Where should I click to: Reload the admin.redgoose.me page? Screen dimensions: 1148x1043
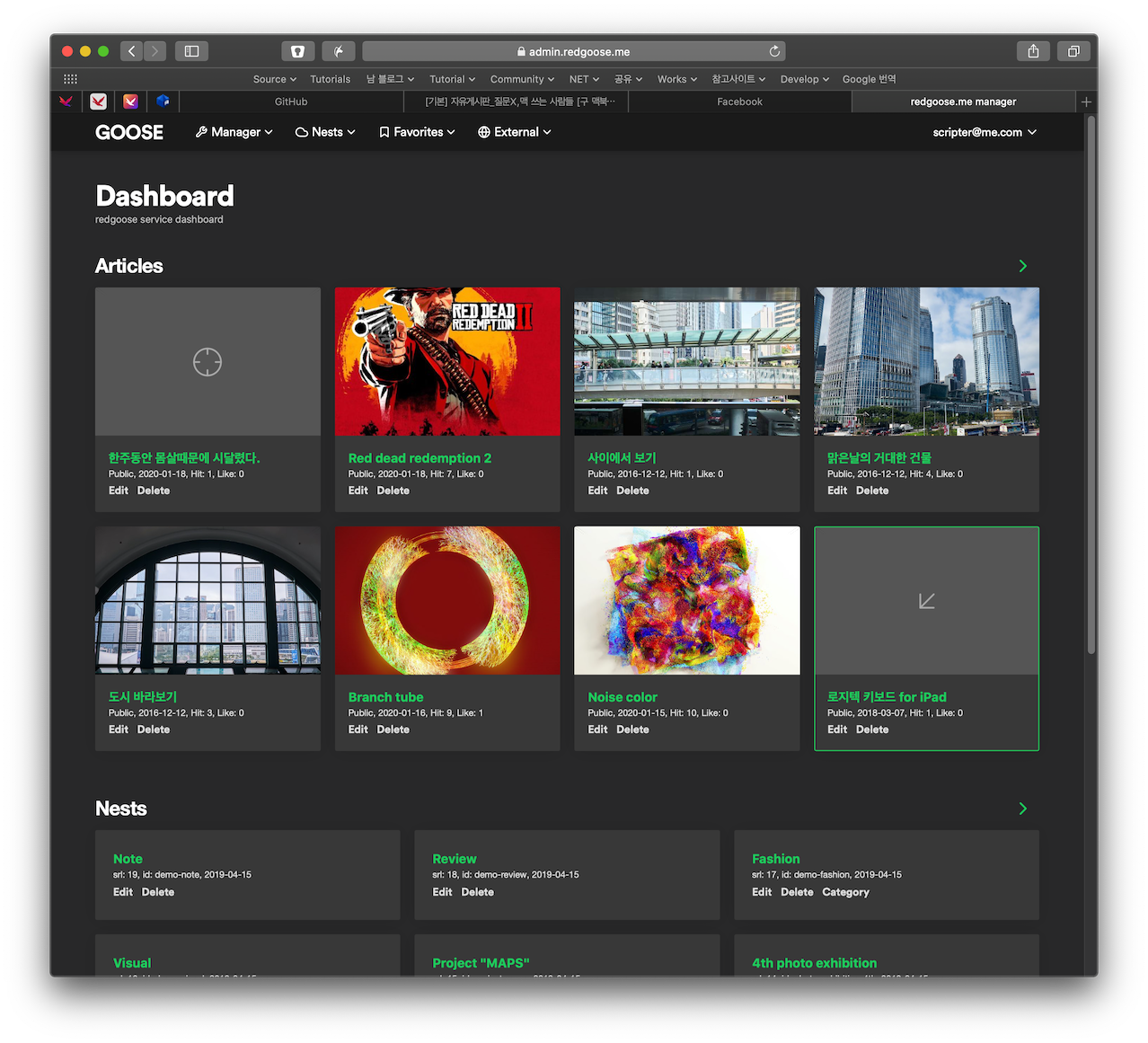[774, 51]
